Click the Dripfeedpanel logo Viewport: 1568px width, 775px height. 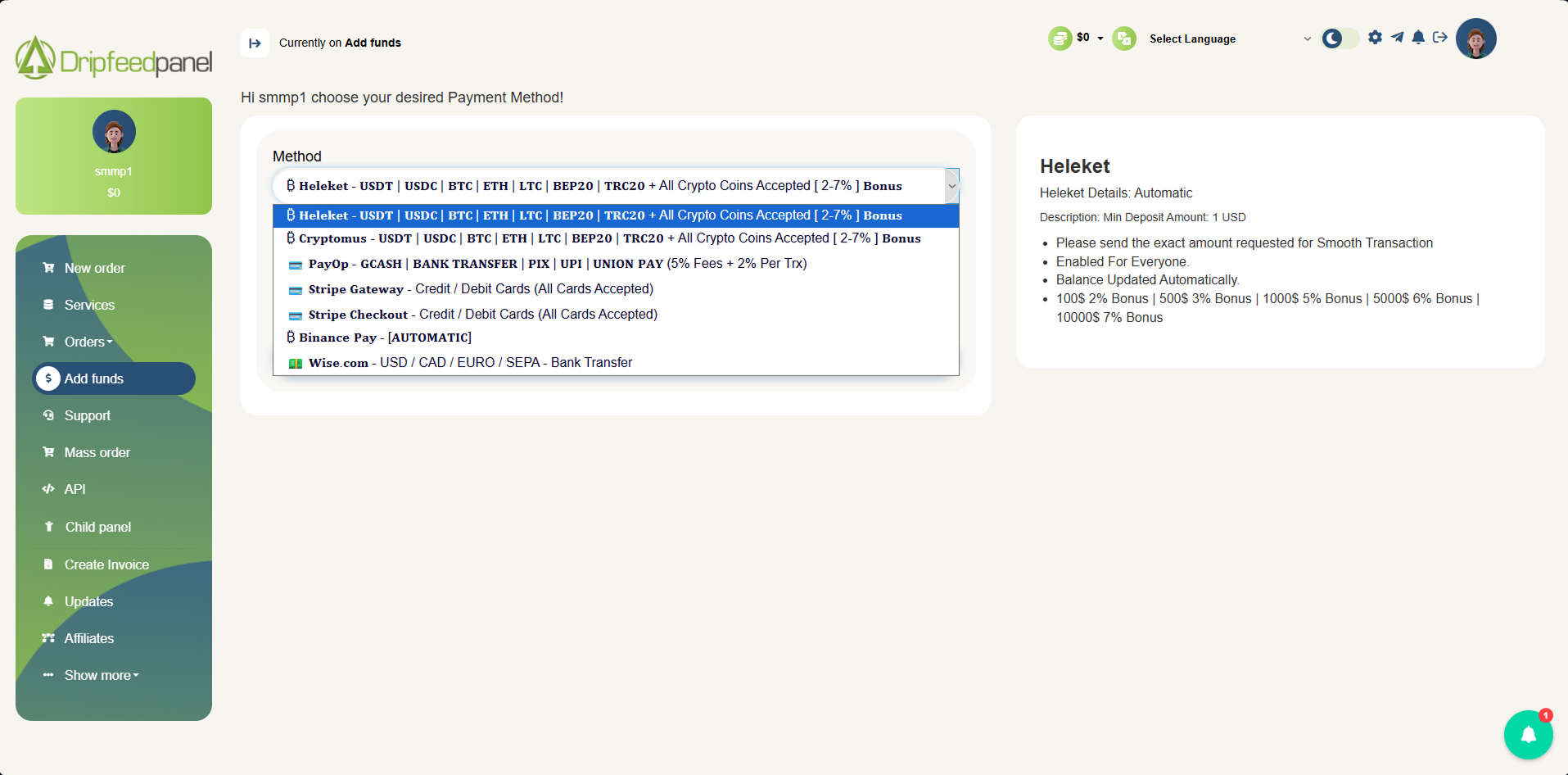(114, 58)
